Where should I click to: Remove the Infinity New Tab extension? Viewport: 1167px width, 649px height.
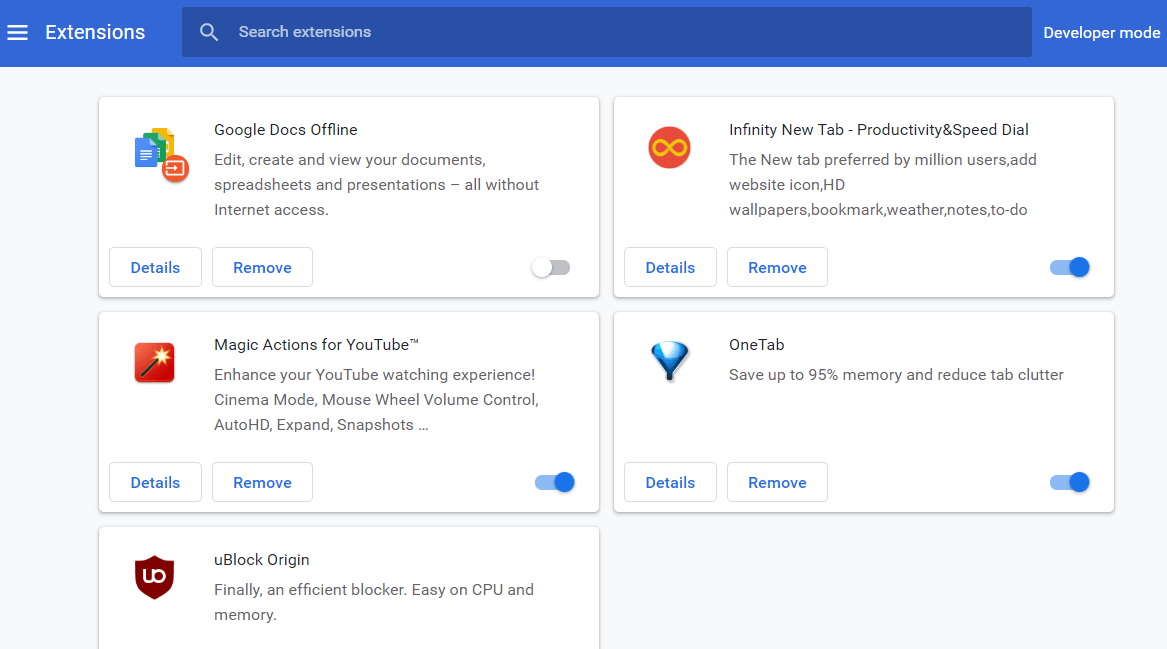(x=777, y=267)
